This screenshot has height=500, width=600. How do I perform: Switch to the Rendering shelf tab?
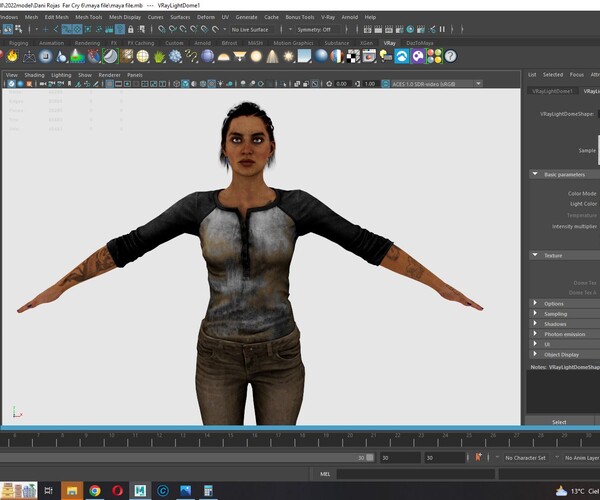pyautogui.click(x=87, y=43)
